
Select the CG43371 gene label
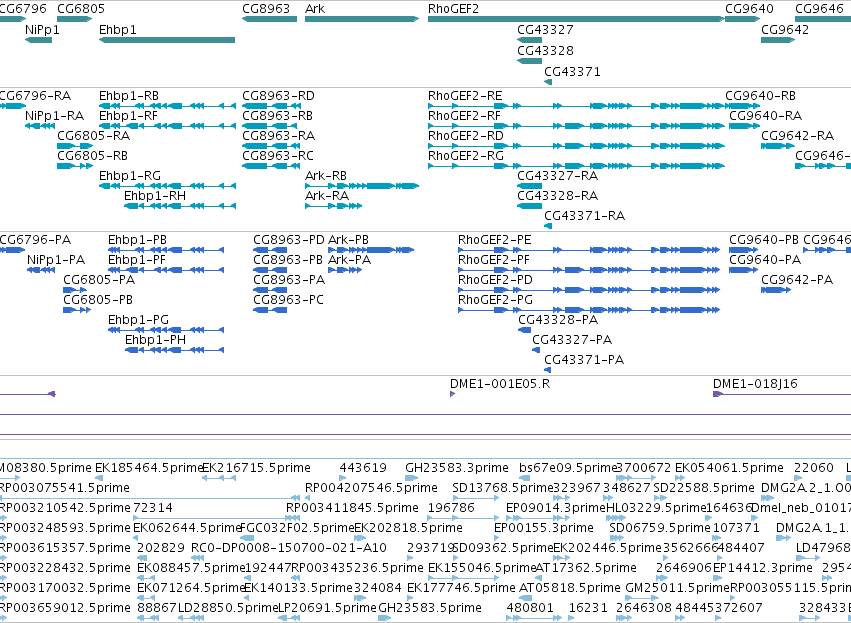point(573,72)
